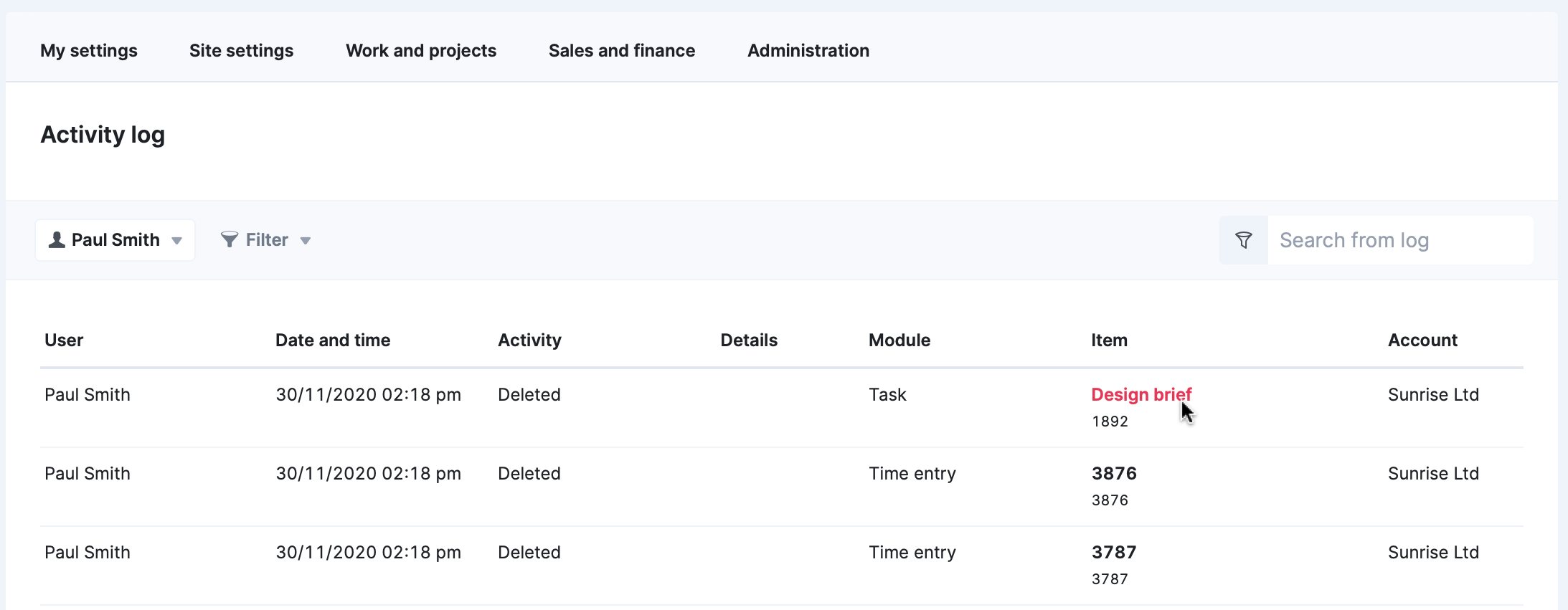Expand the Filter dropdown arrow
Image resolution: width=1568 pixels, height=610 pixels.
[306, 241]
